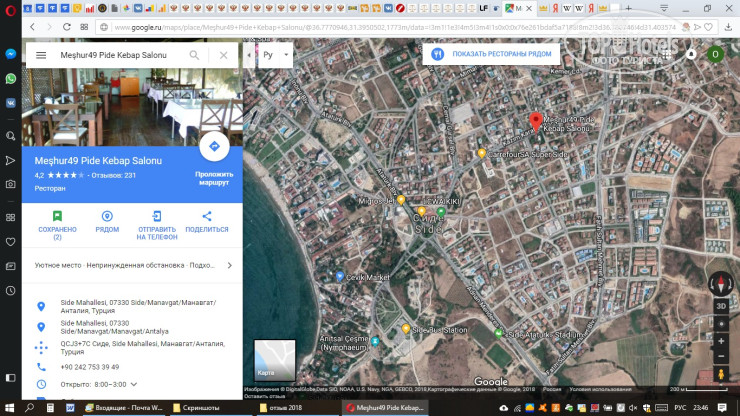
Task: Add page to bookmarks heart icon
Action: [708, 27]
